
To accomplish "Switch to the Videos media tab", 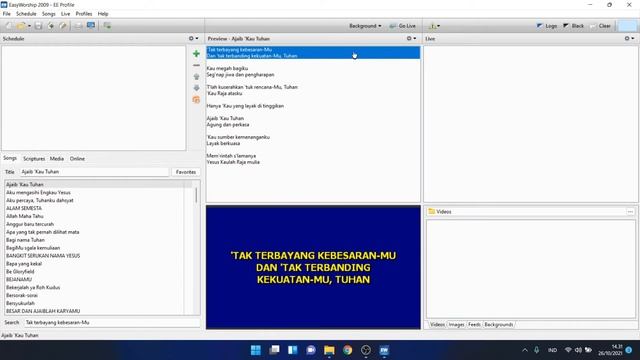I will 437,324.
